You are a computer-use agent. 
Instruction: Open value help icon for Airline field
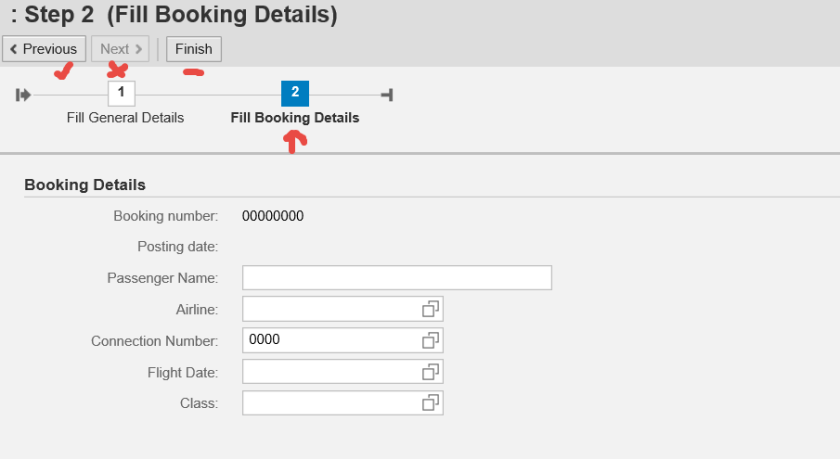point(431,309)
